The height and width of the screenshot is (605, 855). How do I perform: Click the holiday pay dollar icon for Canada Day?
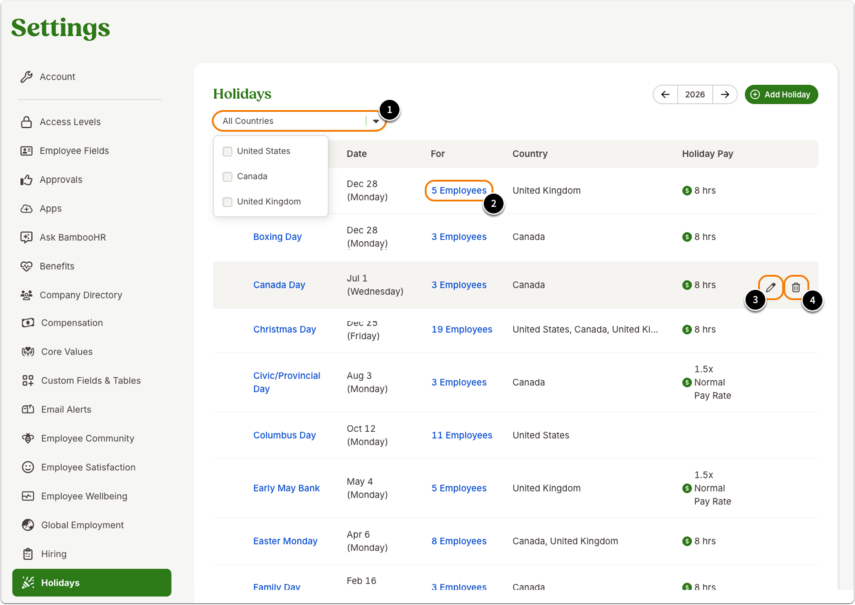click(687, 285)
